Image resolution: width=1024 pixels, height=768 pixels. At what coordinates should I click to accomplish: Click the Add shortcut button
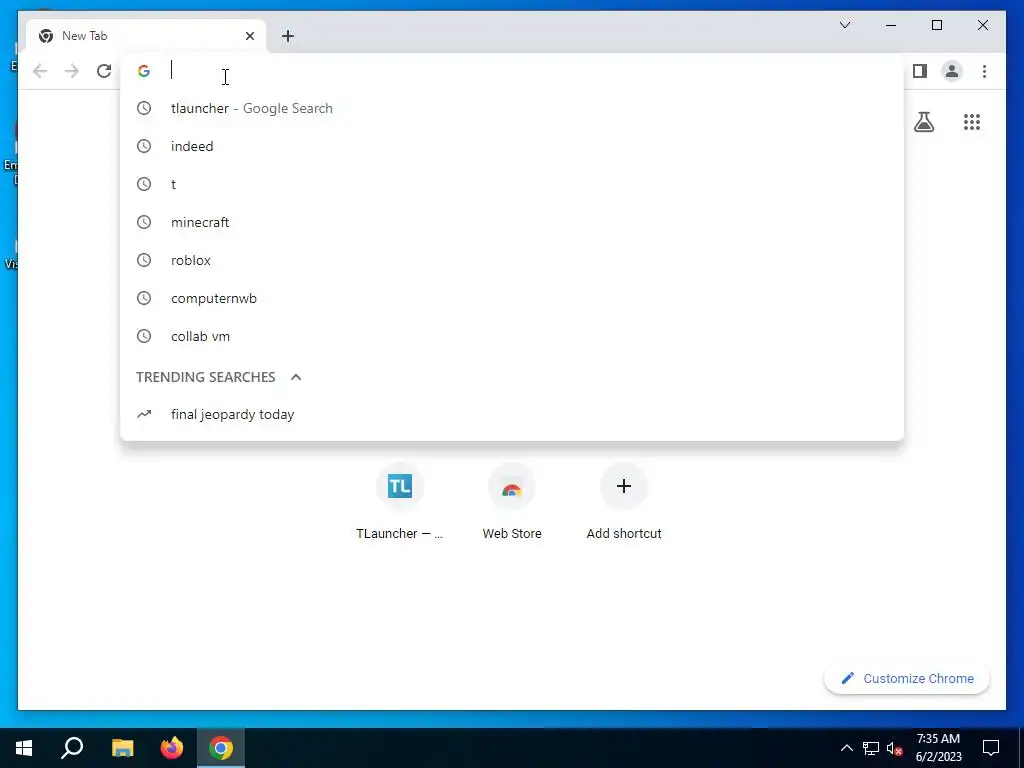(624, 502)
